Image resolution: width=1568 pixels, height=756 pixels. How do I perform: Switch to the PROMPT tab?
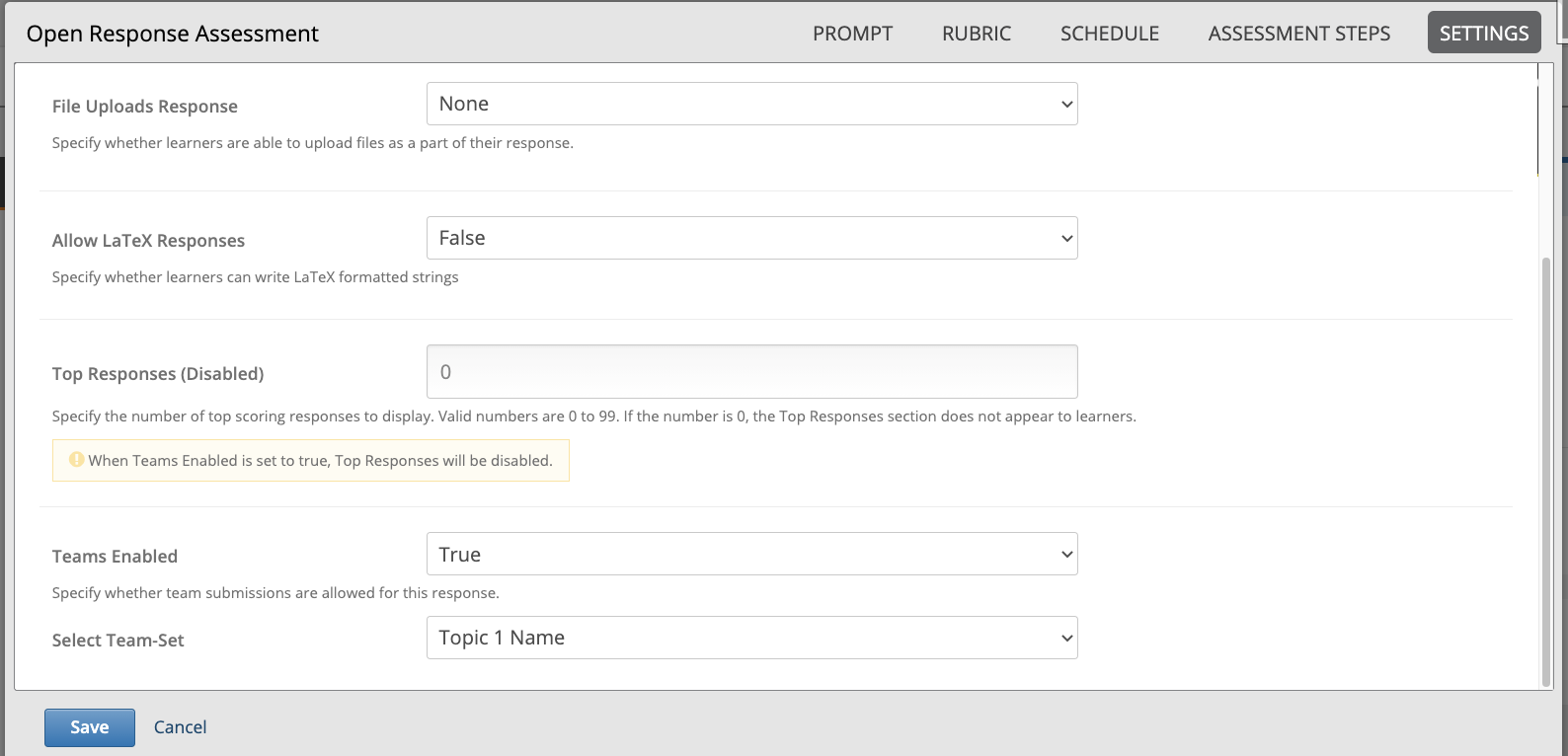852,34
